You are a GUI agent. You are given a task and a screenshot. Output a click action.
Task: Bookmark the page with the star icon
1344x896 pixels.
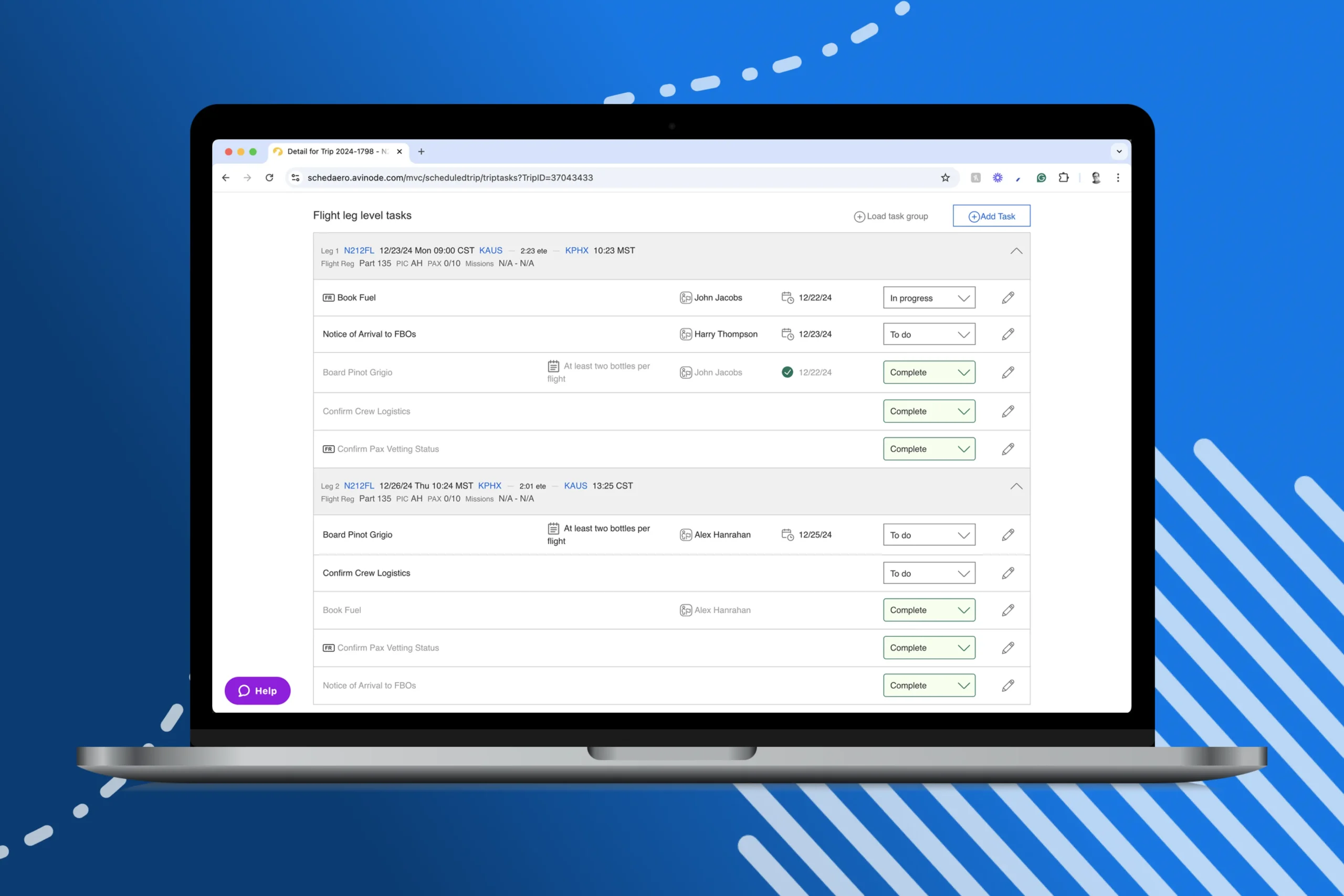[x=945, y=178]
